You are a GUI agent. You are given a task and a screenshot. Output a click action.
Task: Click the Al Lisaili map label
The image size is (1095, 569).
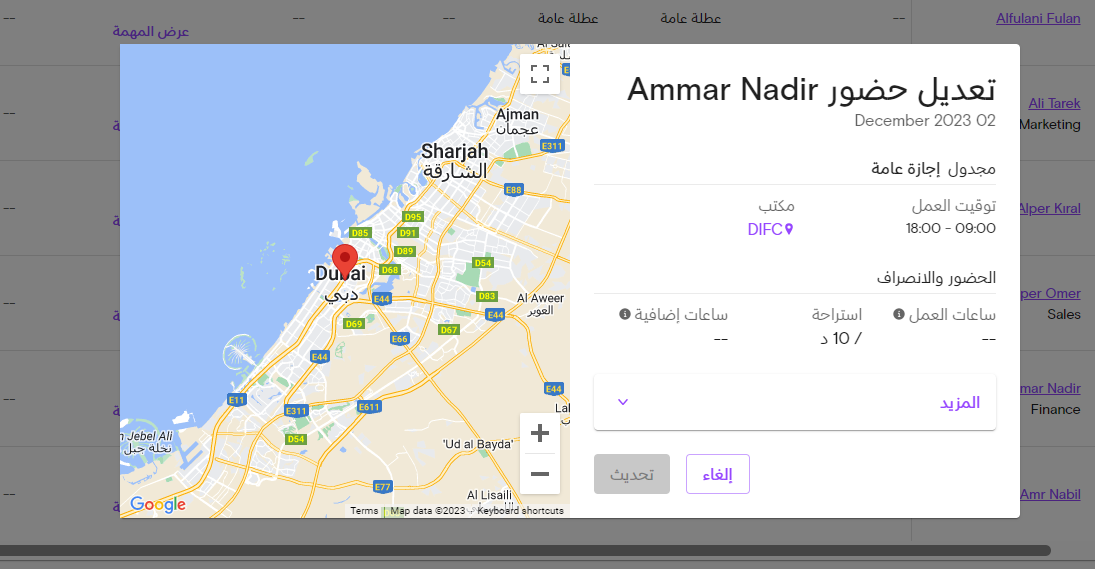[489, 495]
